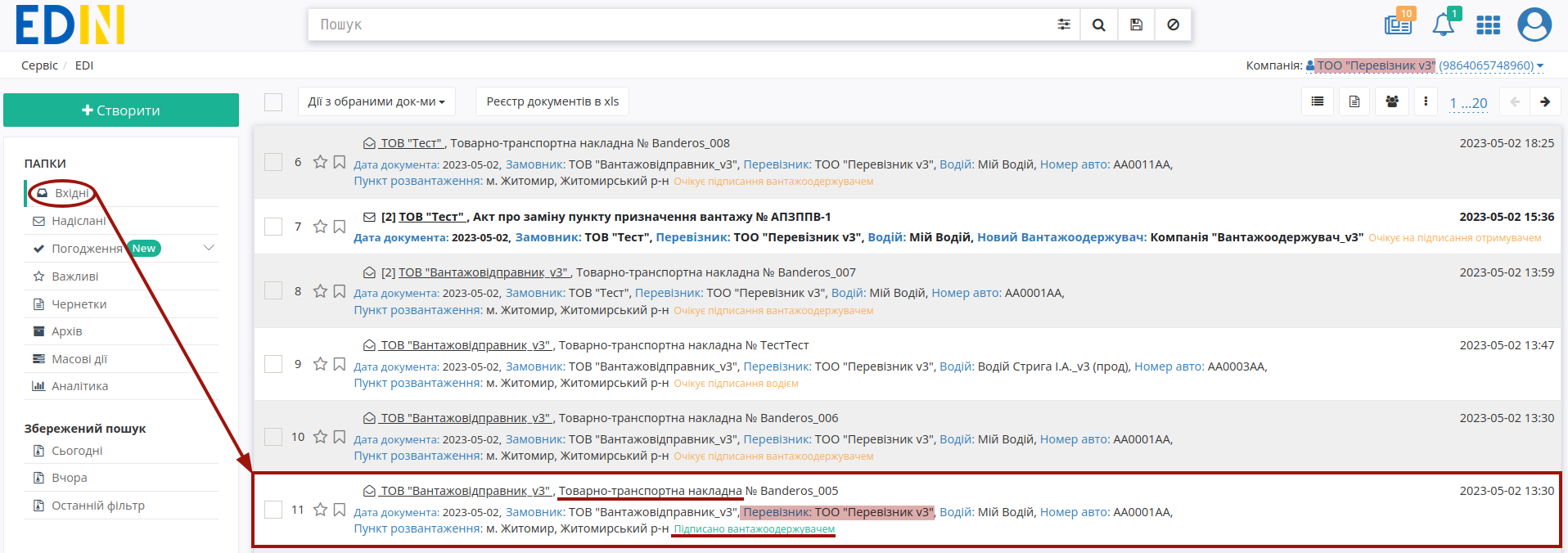Open the Архів folder
This screenshot has height=553, width=1568.
(67, 331)
